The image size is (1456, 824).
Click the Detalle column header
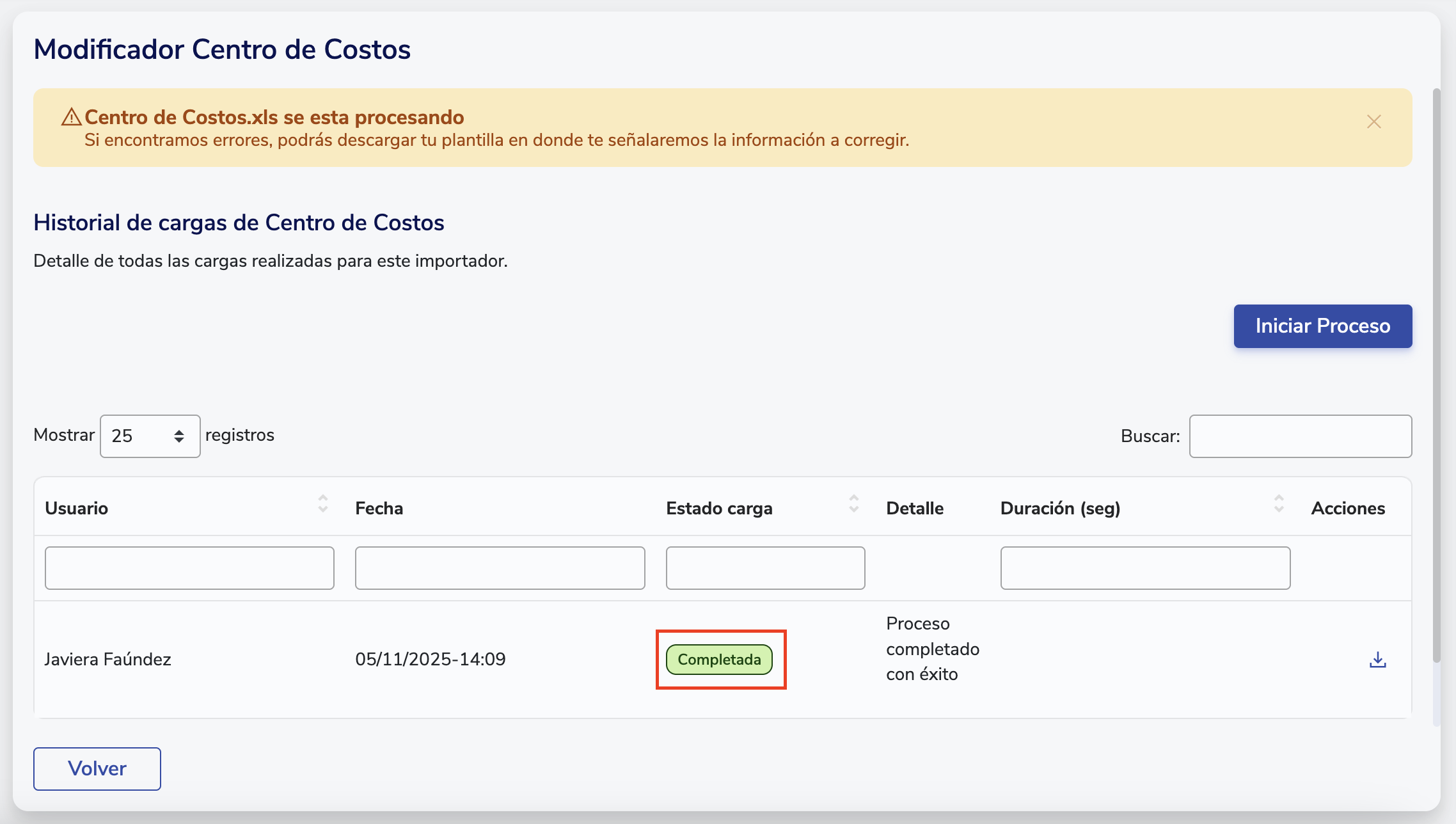tap(915, 509)
